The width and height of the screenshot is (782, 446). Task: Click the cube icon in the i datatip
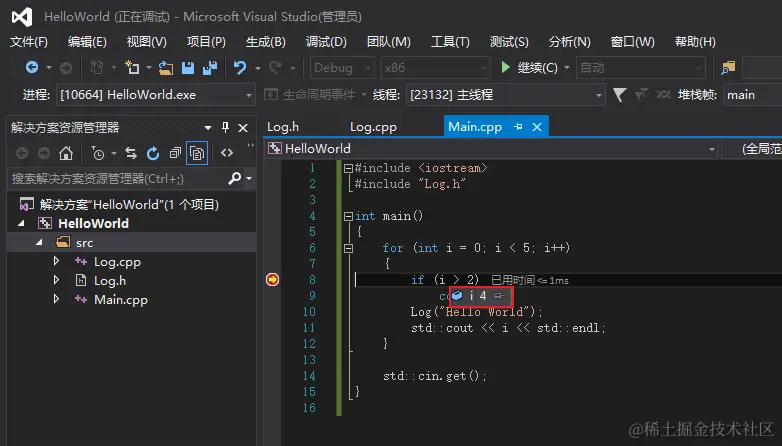[457, 296]
